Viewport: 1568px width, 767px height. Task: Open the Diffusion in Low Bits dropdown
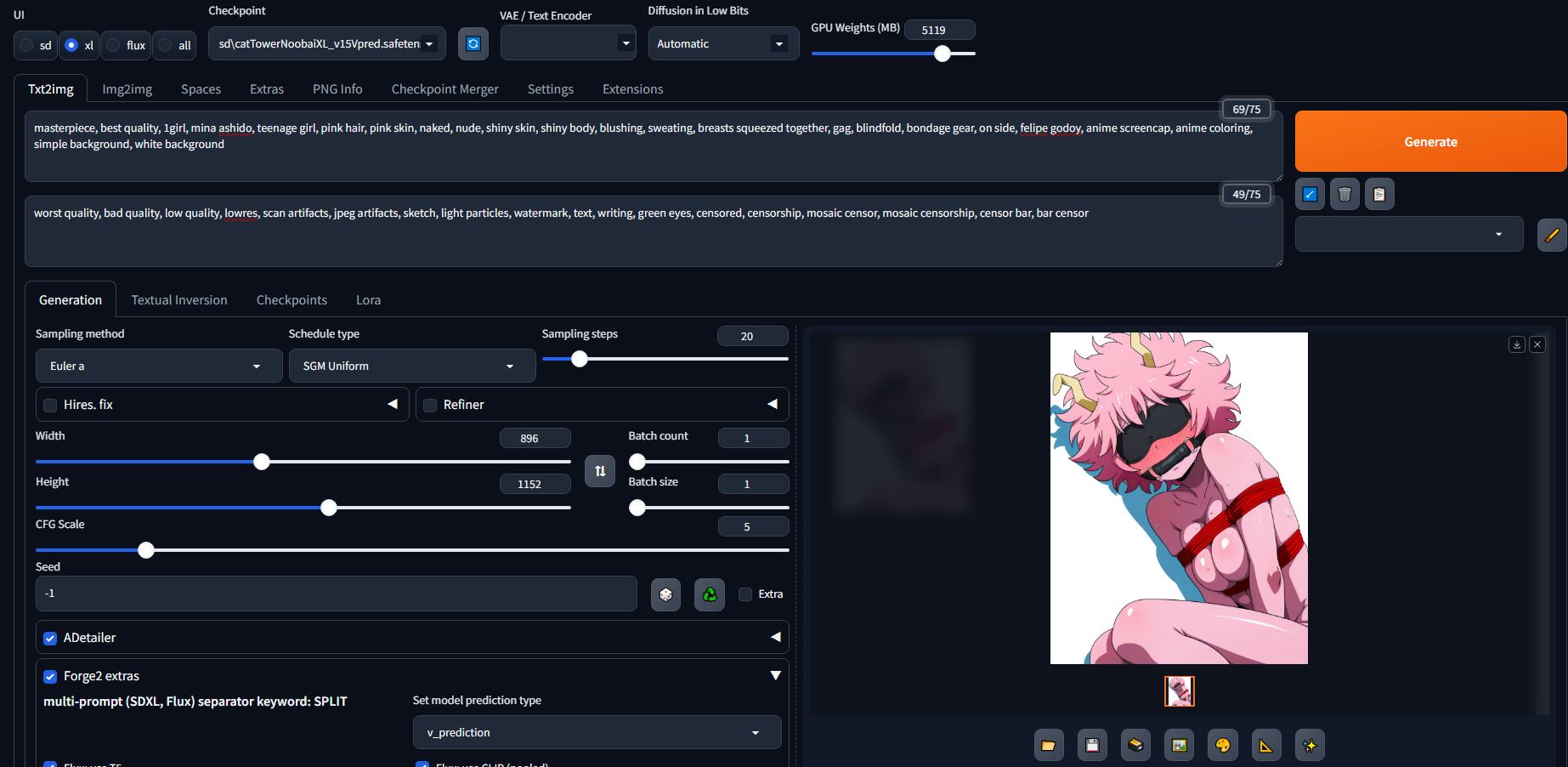coord(724,43)
